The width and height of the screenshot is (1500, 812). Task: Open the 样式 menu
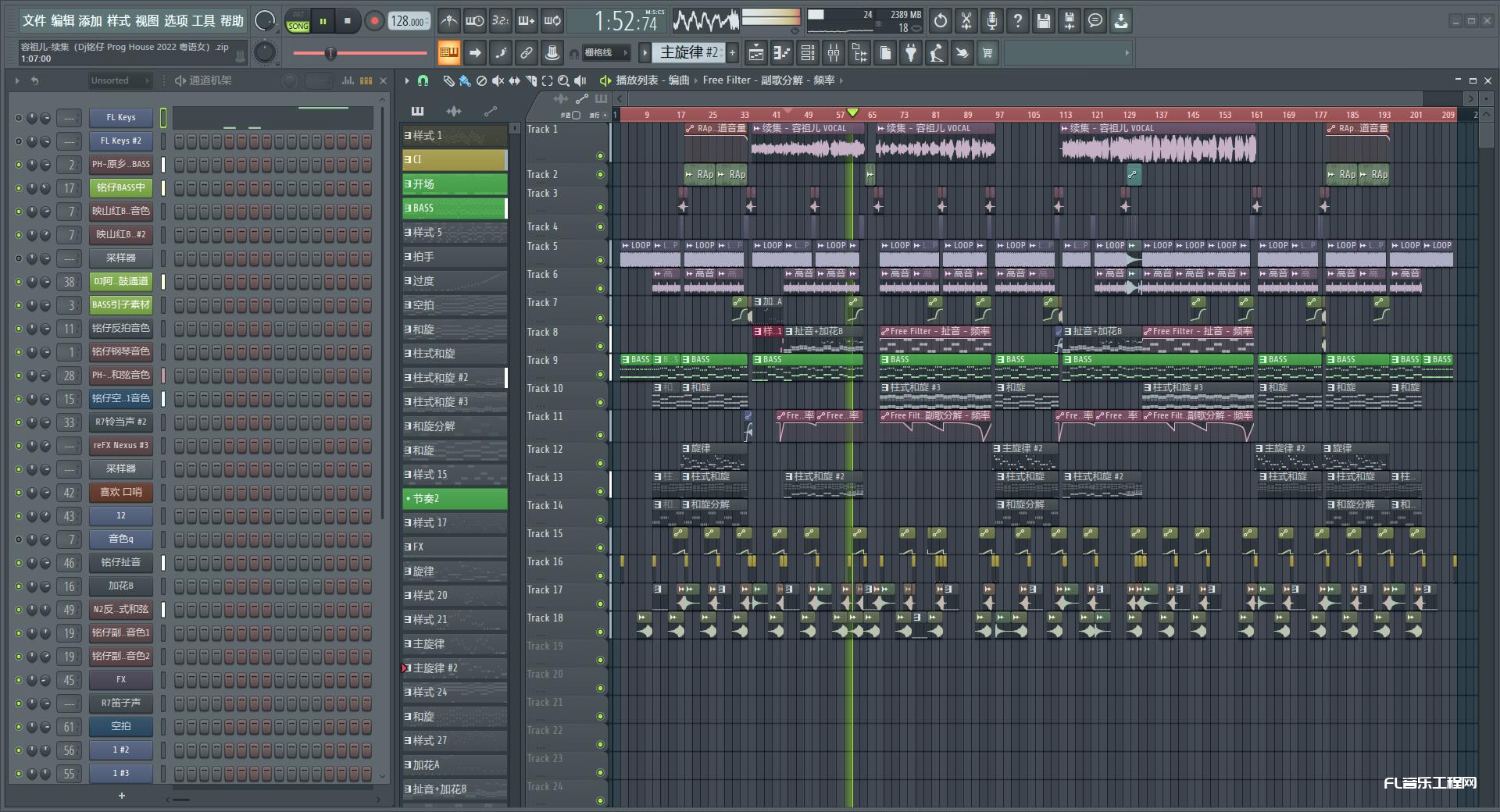[x=119, y=21]
